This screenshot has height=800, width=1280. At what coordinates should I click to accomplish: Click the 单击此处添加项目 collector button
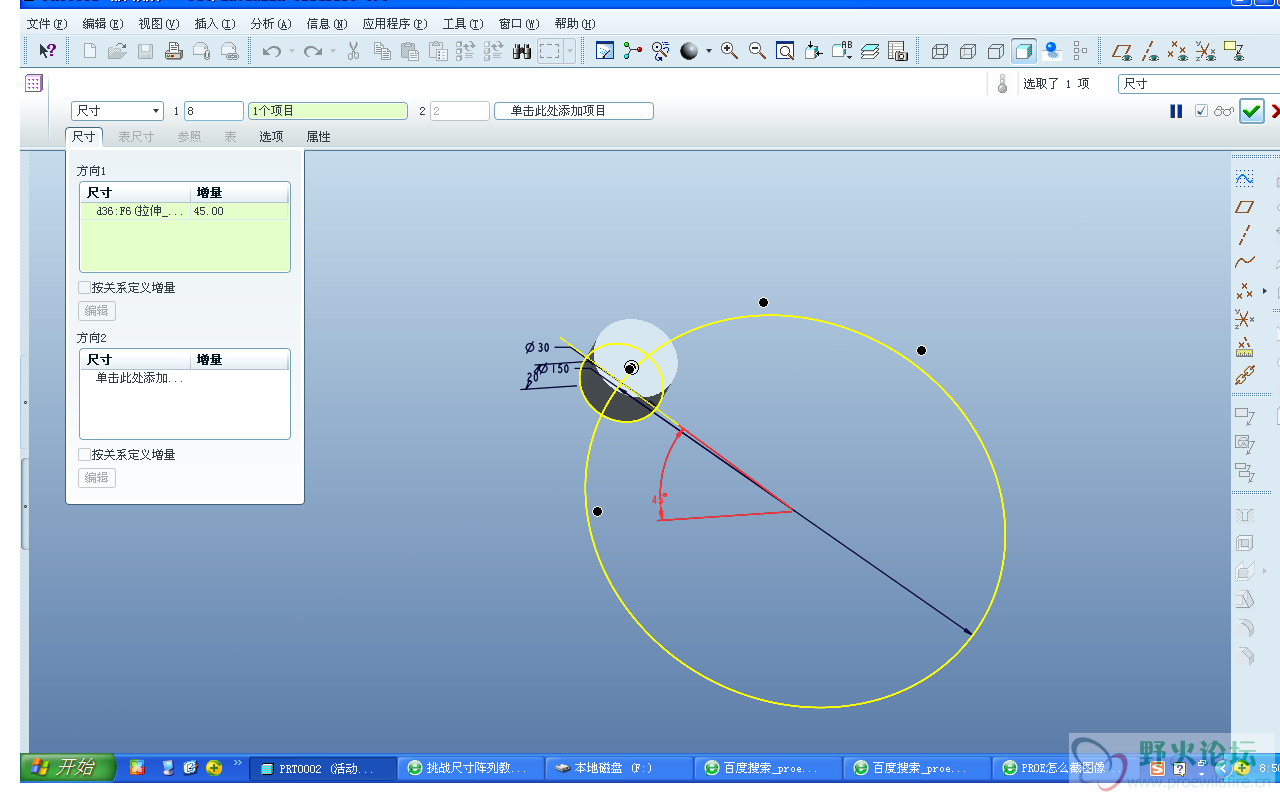tap(573, 111)
